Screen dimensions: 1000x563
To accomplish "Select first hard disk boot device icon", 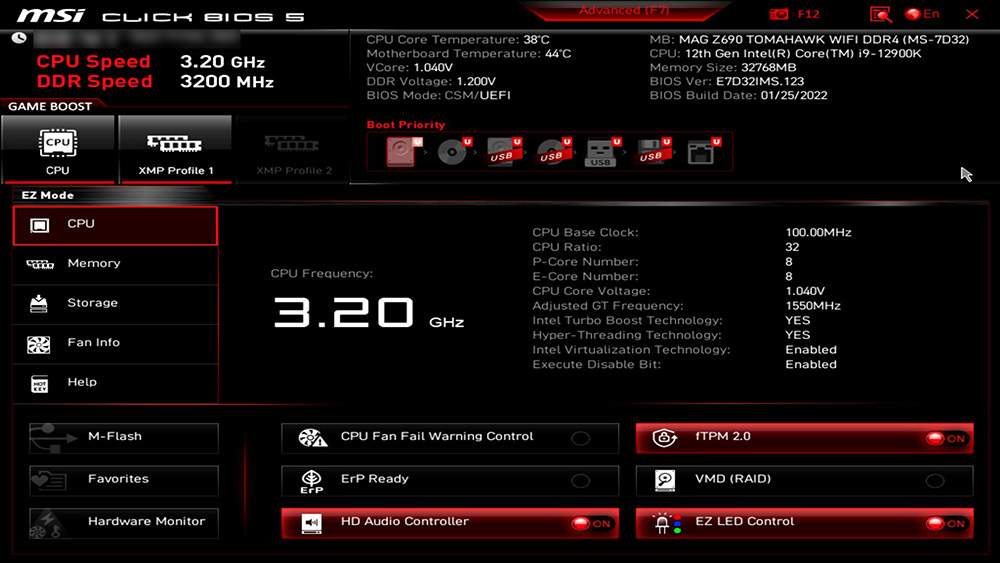I will tap(402, 152).
